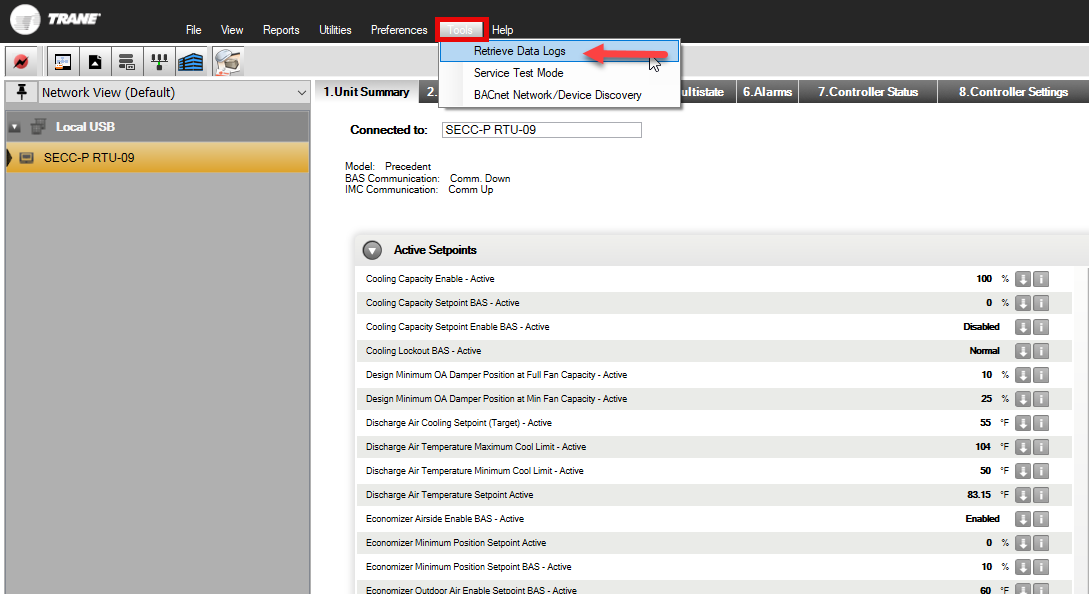Click down-arrow for Discharge Air Temperature Minimum Cool Limit
Image resolution: width=1089 pixels, height=594 pixels.
tap(1022, 471)
